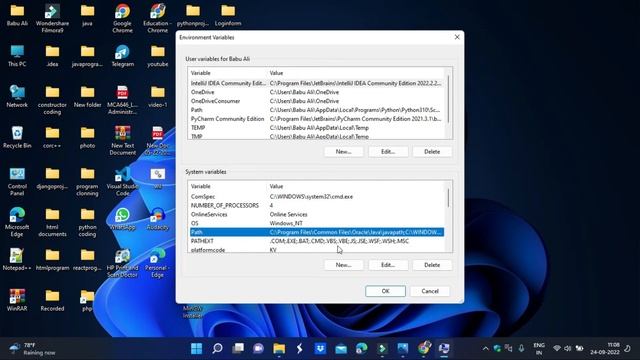Select the MCA646 PDF file on desktop
The height and width of the screenshot is (360, 640).
[x=122, y=100]
